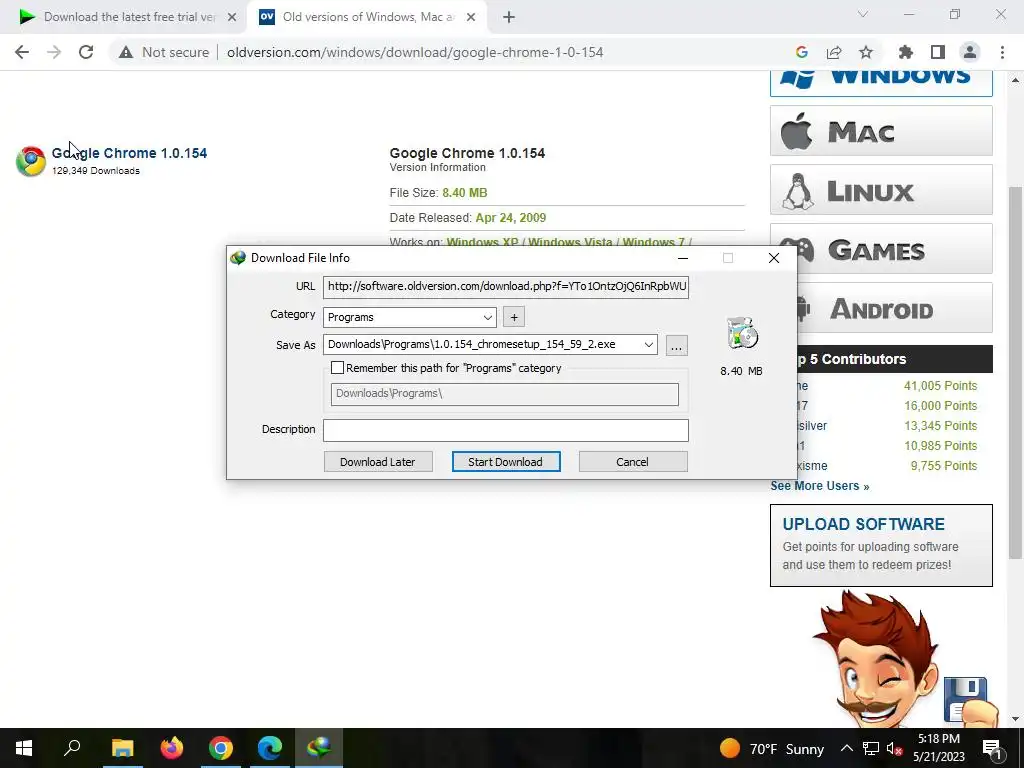Click the installer file type icon

click(x=742, y=333)
